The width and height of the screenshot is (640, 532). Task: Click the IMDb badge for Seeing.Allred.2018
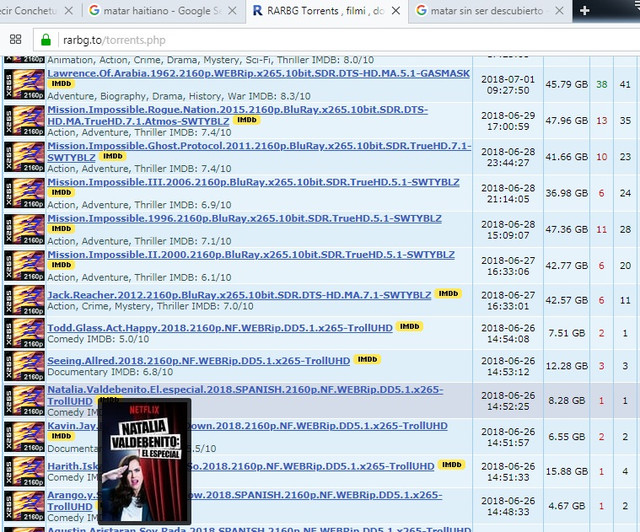[x=367, y=359]
